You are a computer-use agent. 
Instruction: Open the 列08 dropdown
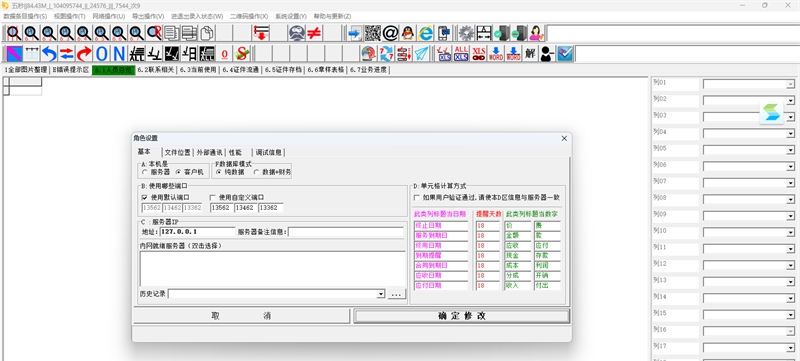coord(791,200)
